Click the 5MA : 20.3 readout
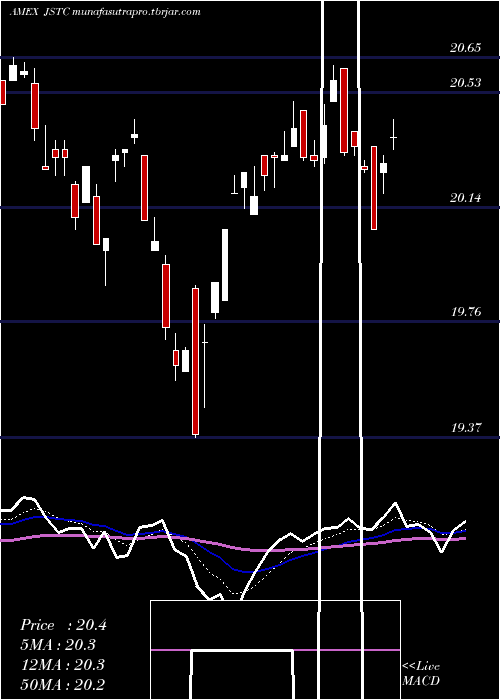This screenshot has height=700, width=500. click(58, 644)
